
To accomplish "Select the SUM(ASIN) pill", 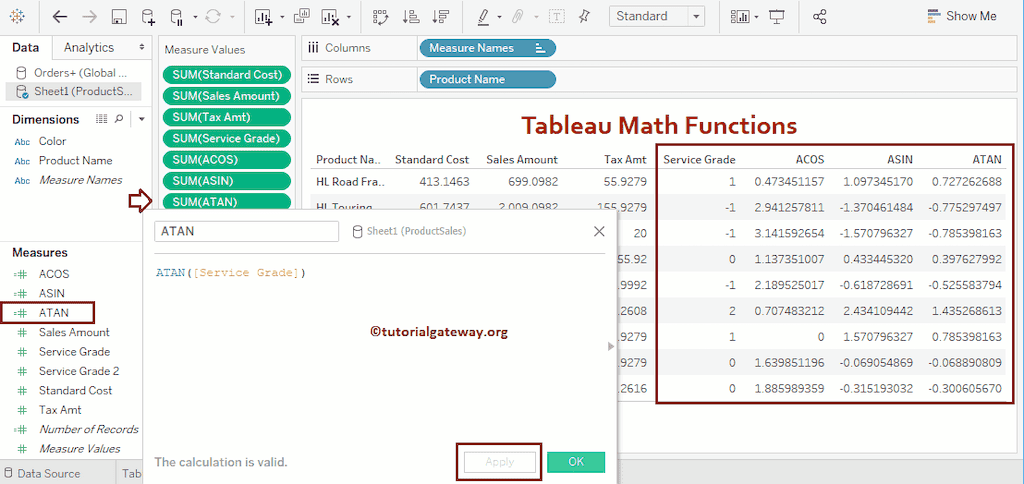I will [x=227, y=181].
